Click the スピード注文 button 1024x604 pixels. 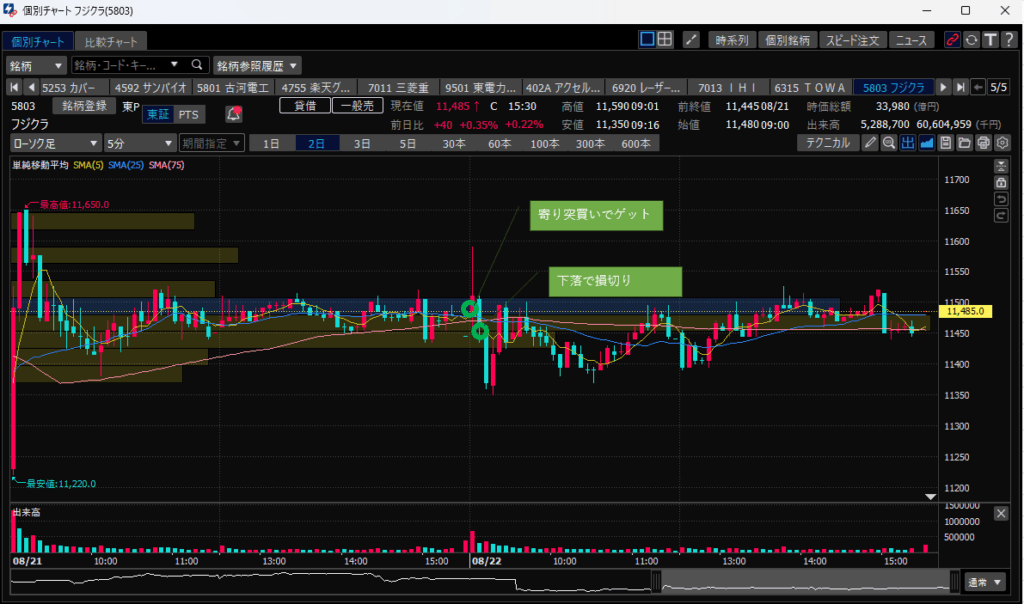(x=852, y=41)
